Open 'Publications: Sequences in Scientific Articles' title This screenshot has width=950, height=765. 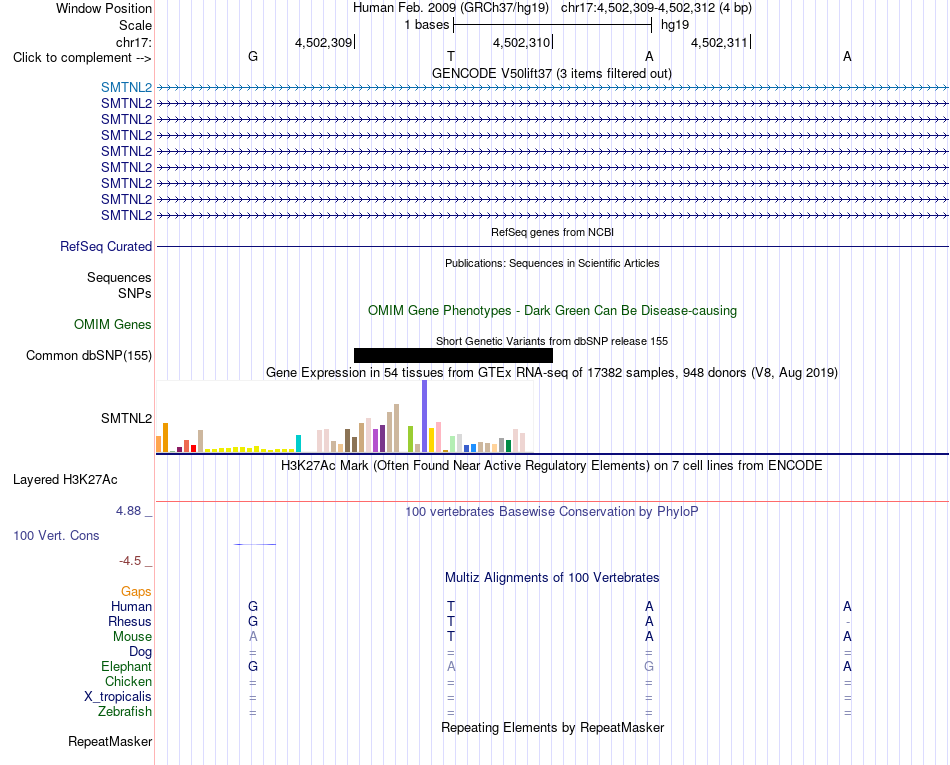point(552,263)
